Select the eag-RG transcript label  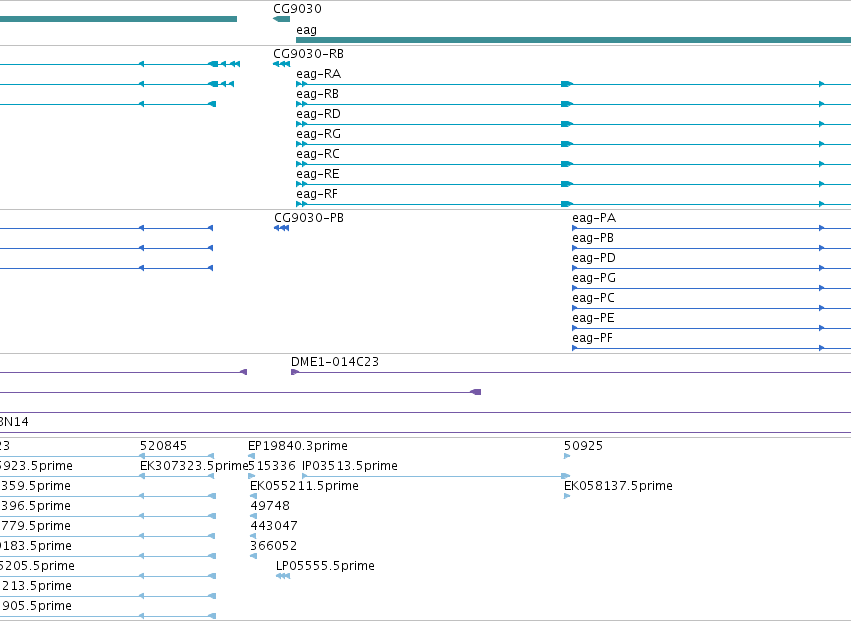click(x=319, y=134)
